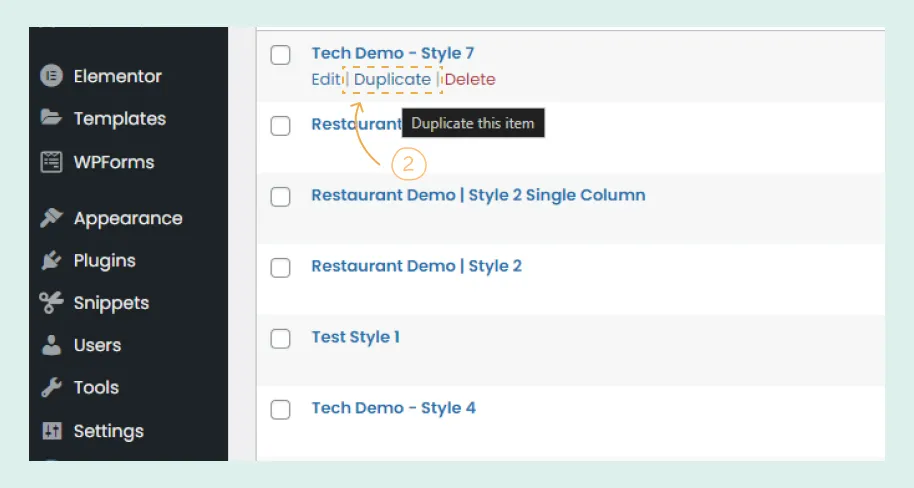Open the Test Style 1 item
Viewport: 914px width, 488px height.
(x=356, y=337)
